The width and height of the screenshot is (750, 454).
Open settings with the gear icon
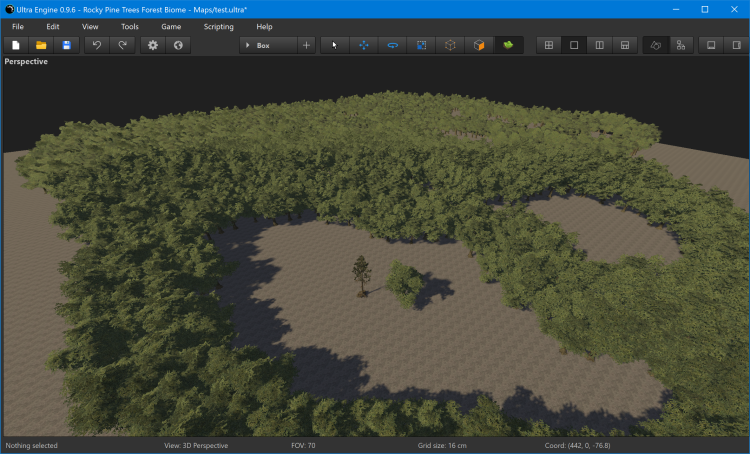(153, 45)
